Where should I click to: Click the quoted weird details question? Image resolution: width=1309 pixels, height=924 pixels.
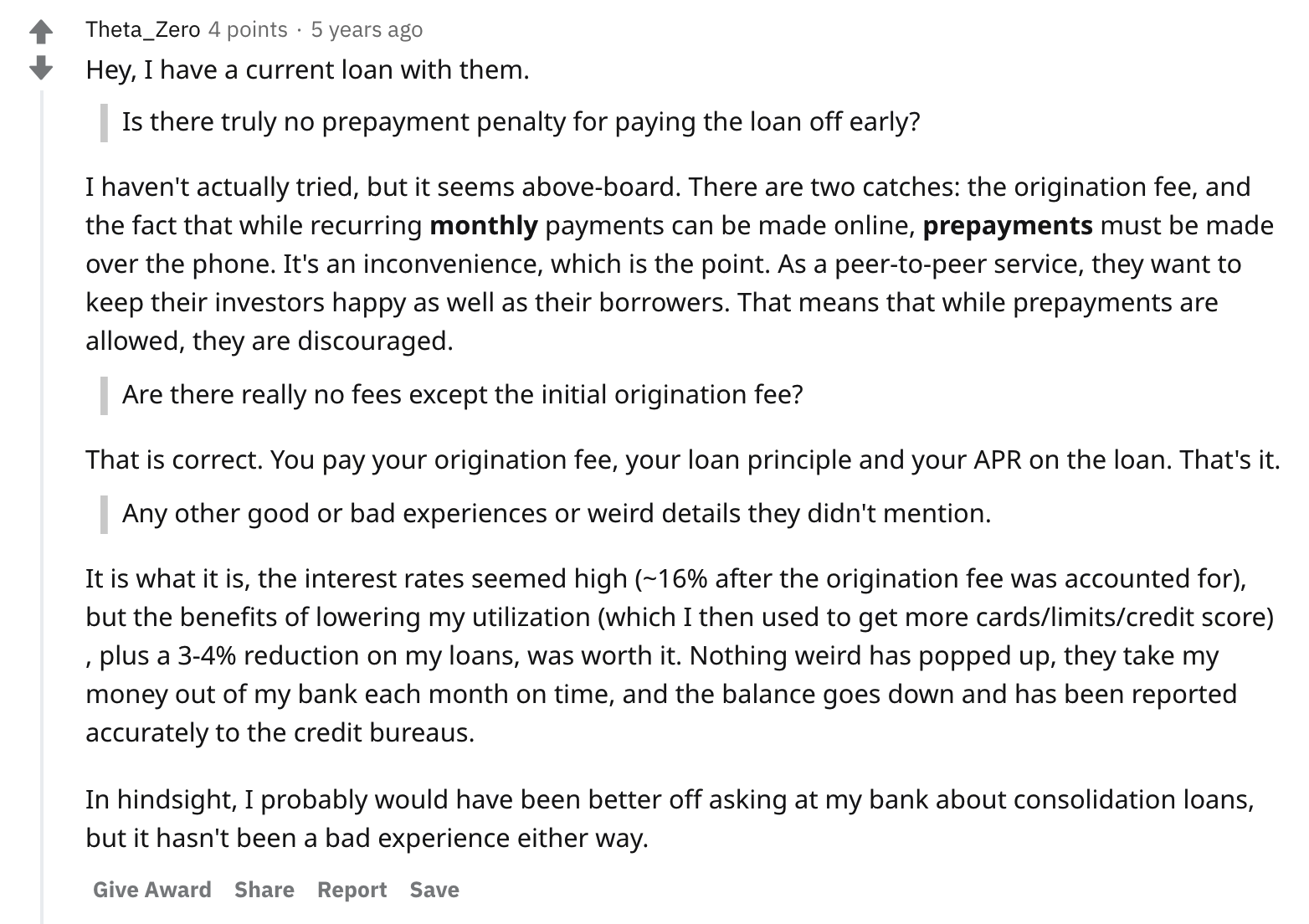557,513
